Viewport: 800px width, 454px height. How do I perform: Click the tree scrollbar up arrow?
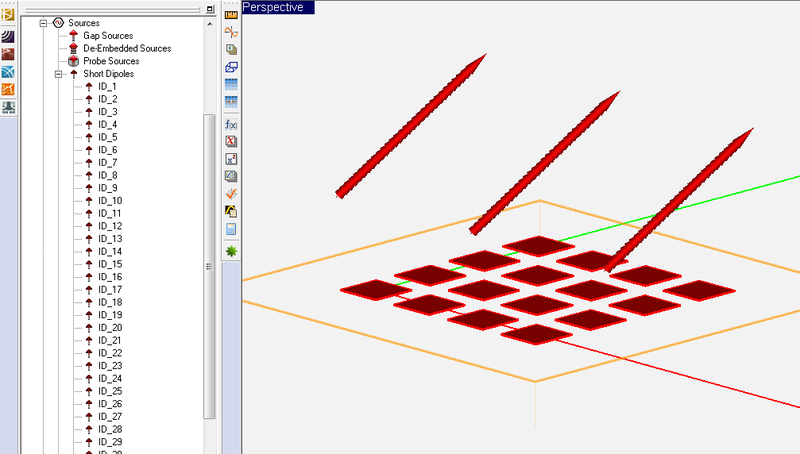pos(210,23)
